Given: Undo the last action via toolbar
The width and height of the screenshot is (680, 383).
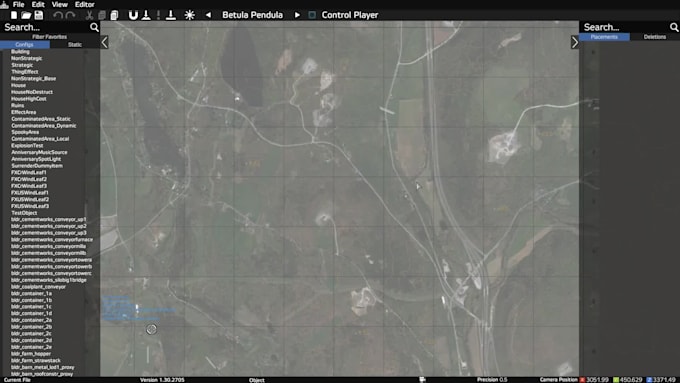Looking at the screenshot, I should (x=58, y=15).
